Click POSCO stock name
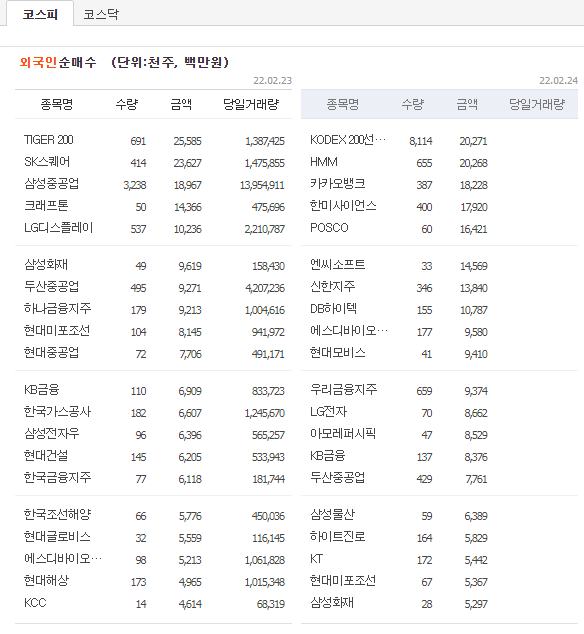 [329, 228]
